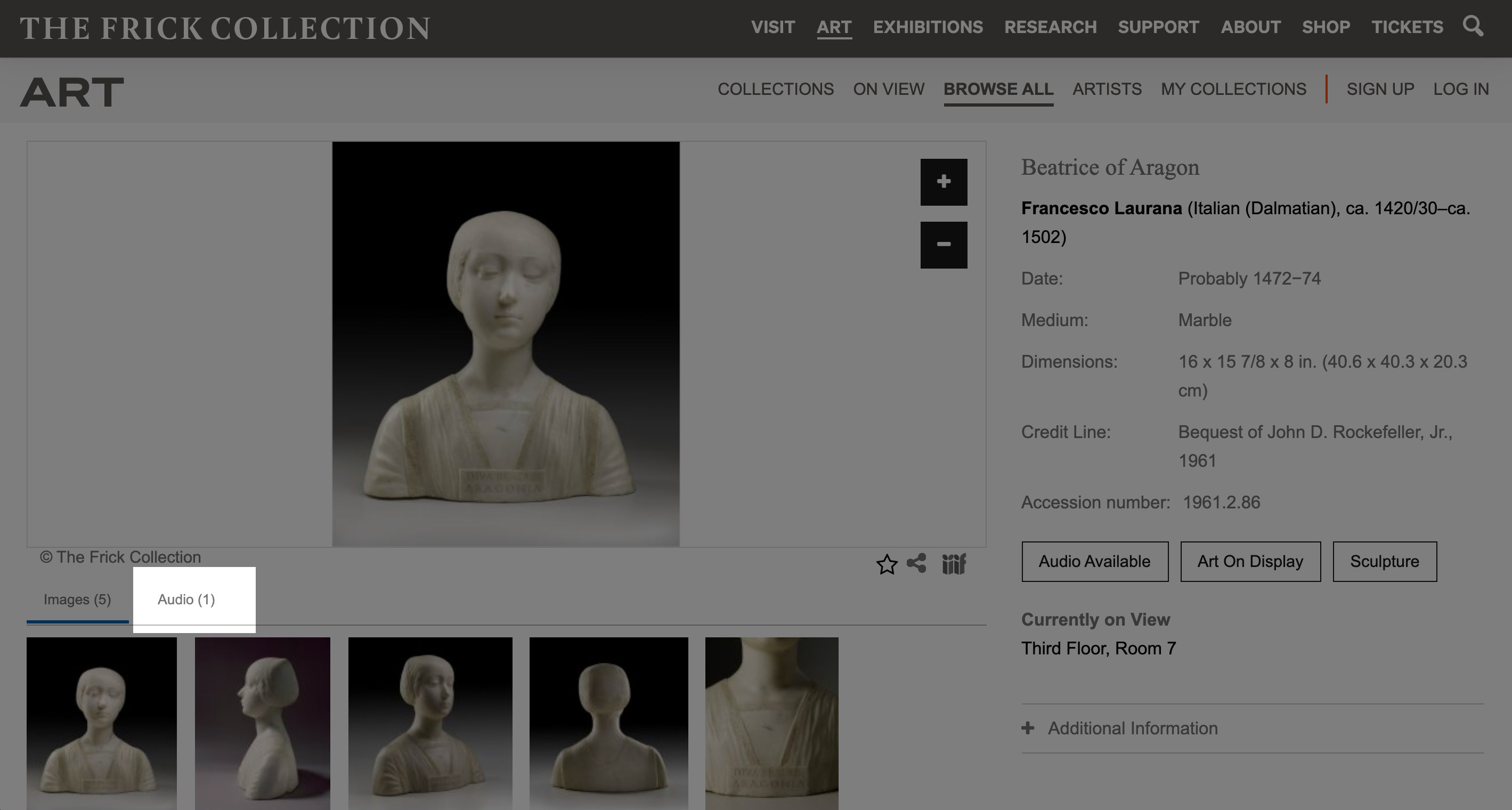Click the © The Frick Collection caption
The width and height of the screenshot is (1512, 810).
coord(120,557)
